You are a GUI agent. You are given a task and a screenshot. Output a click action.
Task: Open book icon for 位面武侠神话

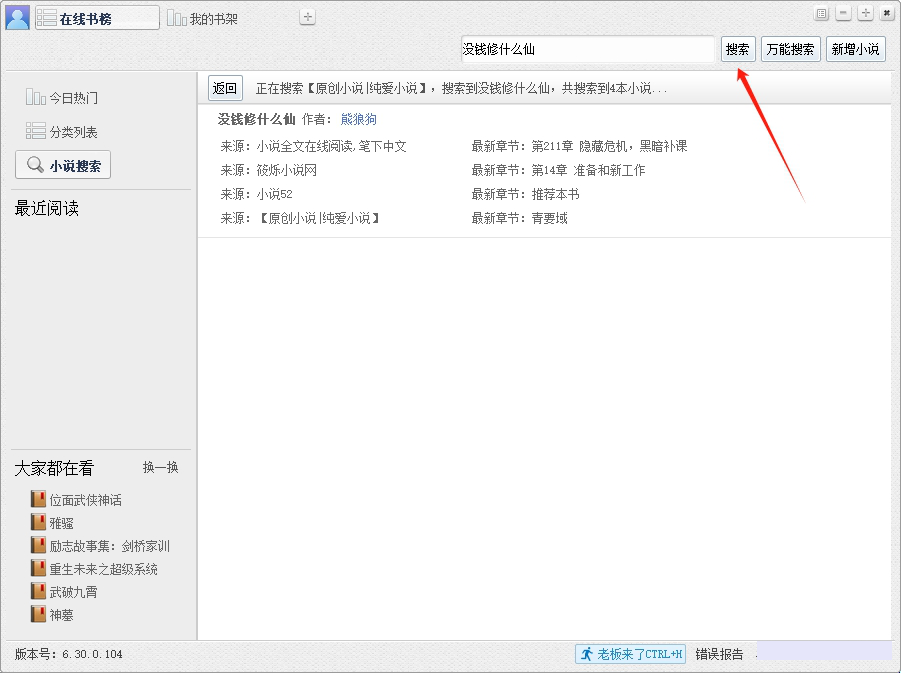point(39,499)
